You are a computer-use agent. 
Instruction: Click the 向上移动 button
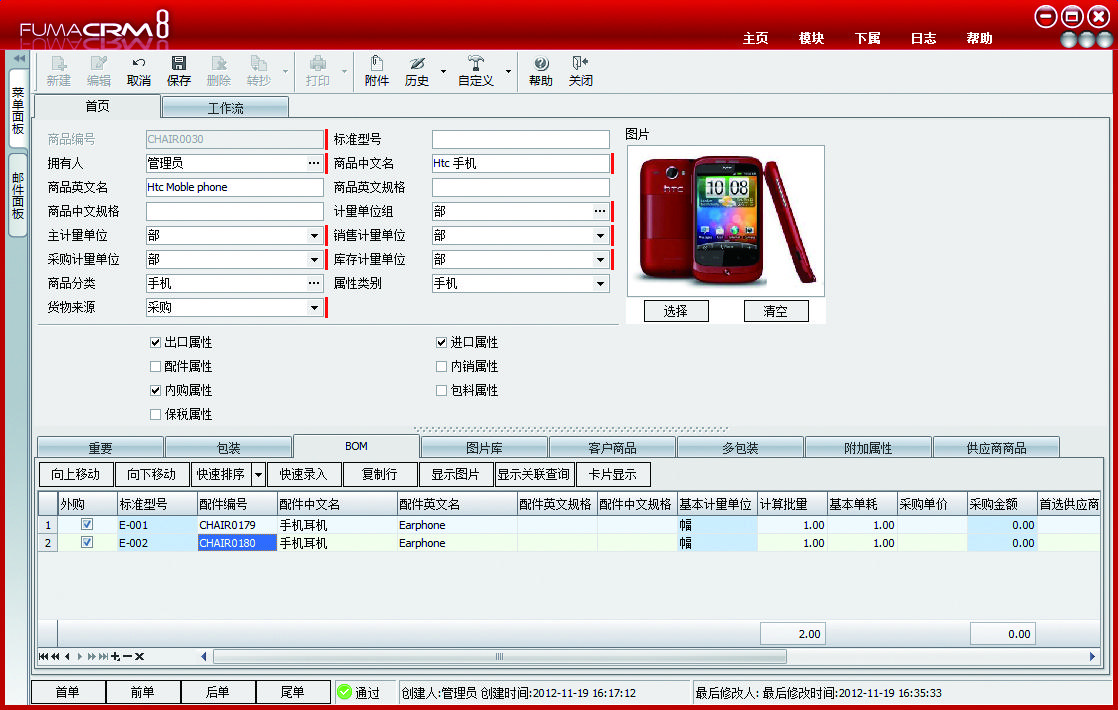pos(75,474)
